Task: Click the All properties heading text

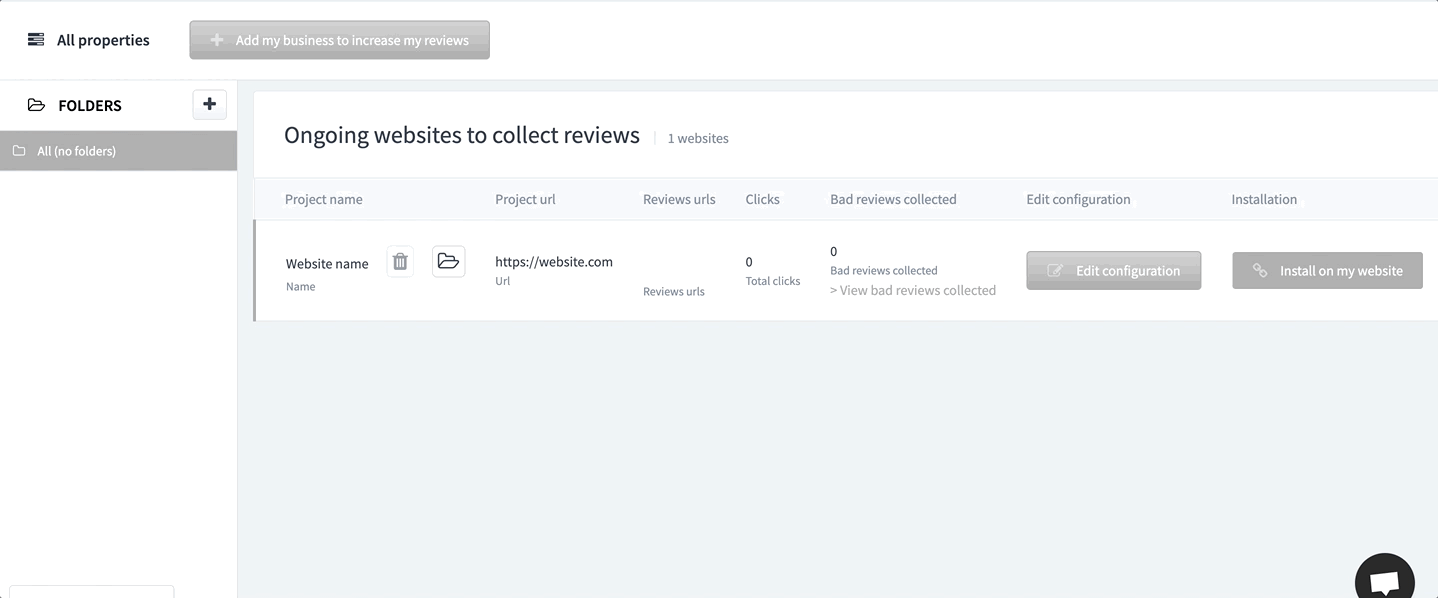Action: 103,40
